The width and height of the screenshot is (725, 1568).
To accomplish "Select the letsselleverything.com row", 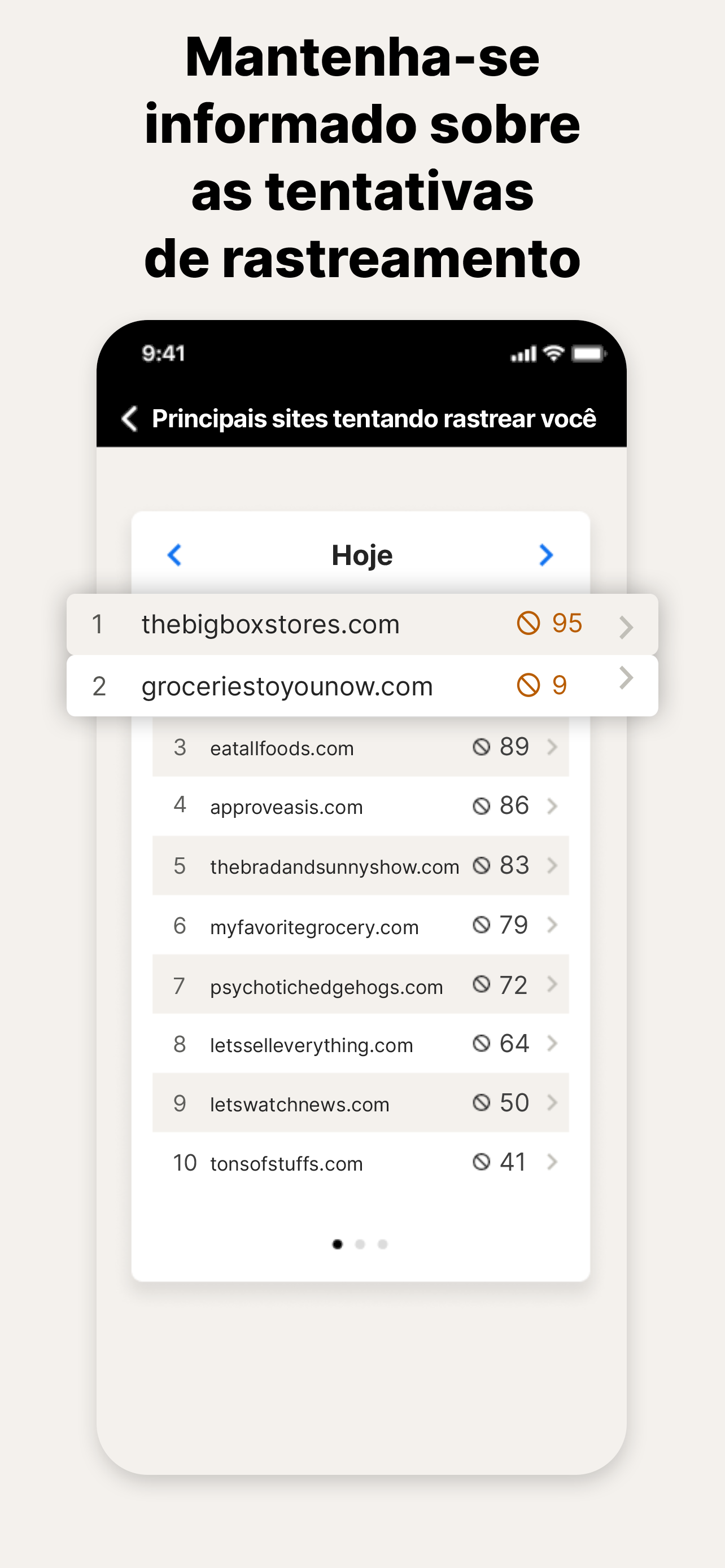I will pyautogui.click(x=360, y=1043).
